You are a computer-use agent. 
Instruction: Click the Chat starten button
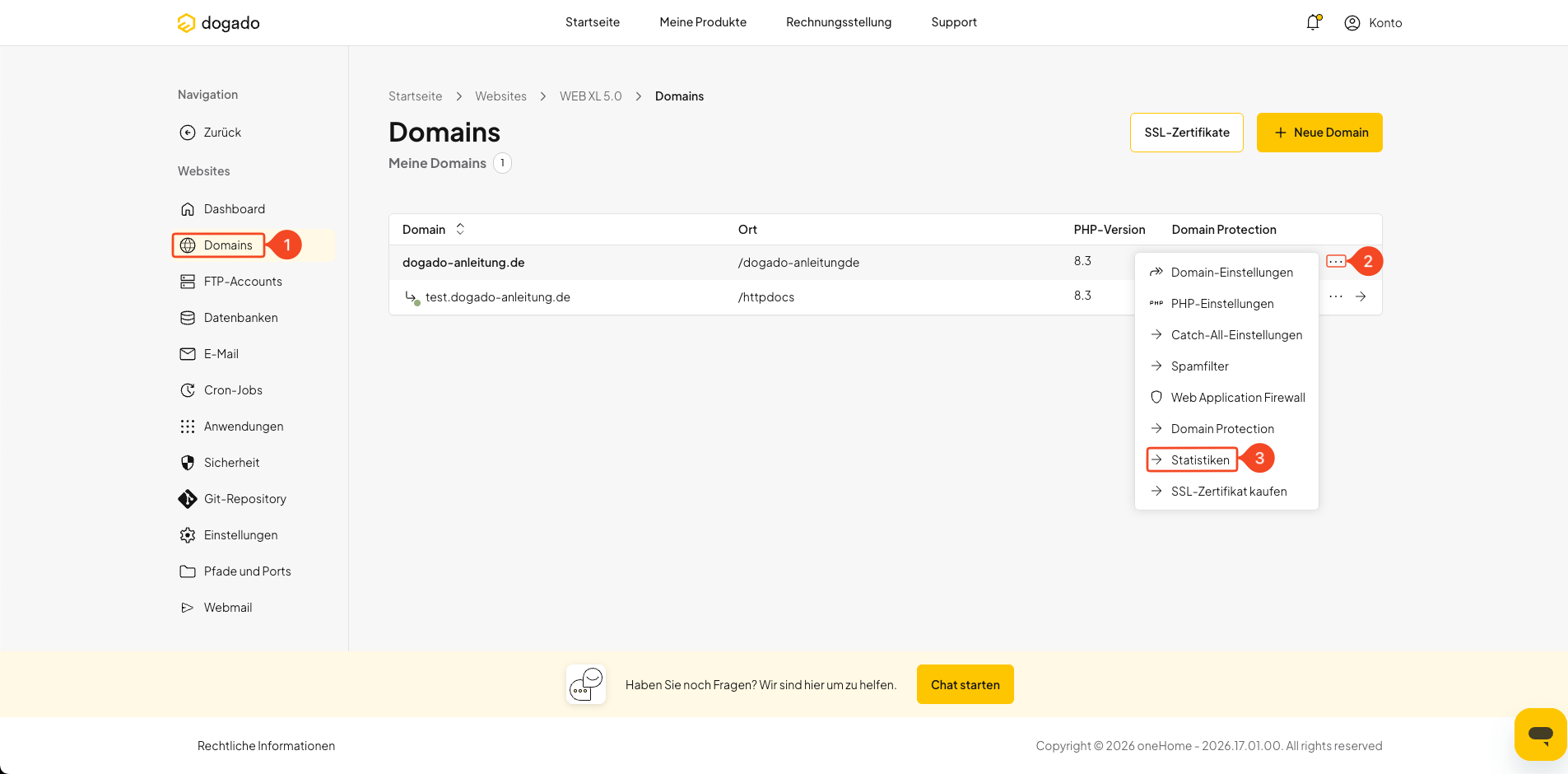click(965, 684)
